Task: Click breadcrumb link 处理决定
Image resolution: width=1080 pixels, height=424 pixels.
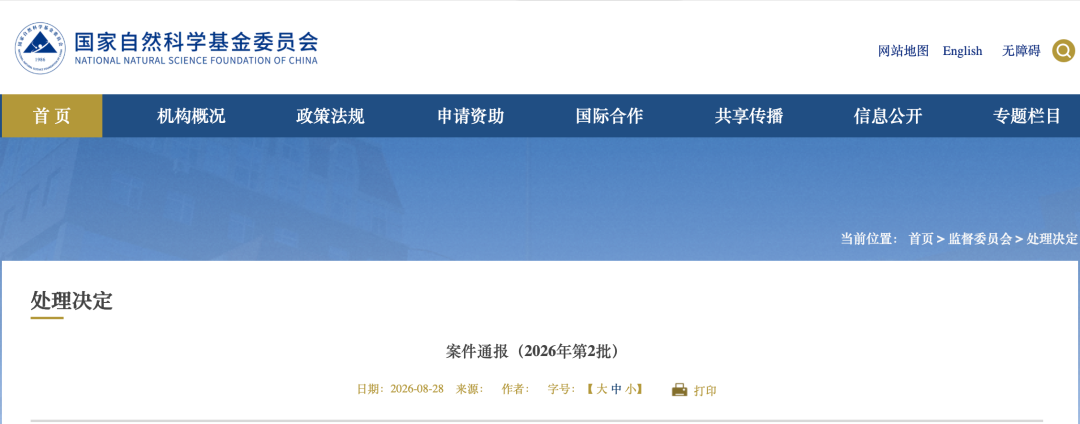Action: coord(1052,239)
